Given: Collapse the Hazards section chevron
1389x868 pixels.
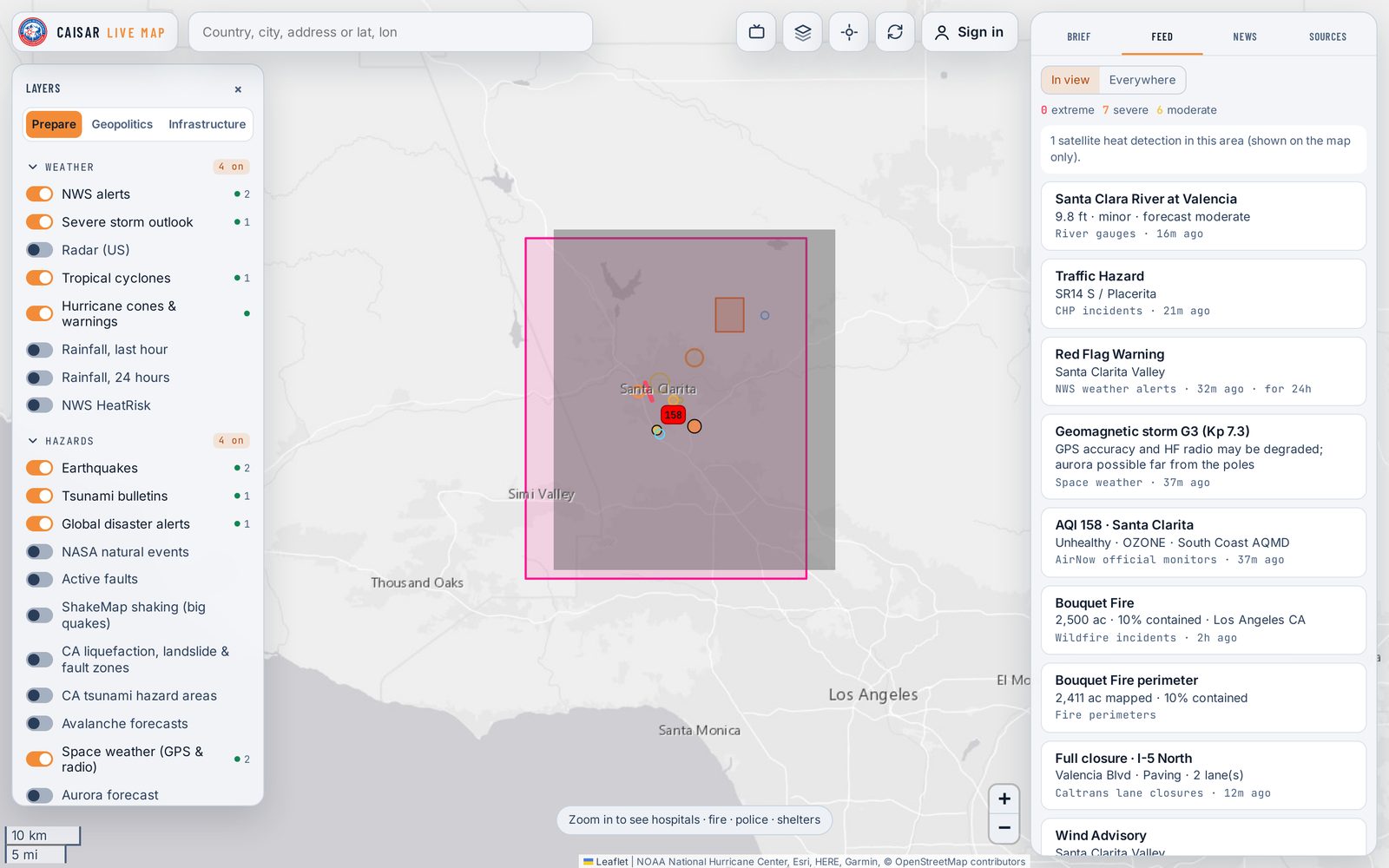Looking at the screenshot, I should point(33,441).
